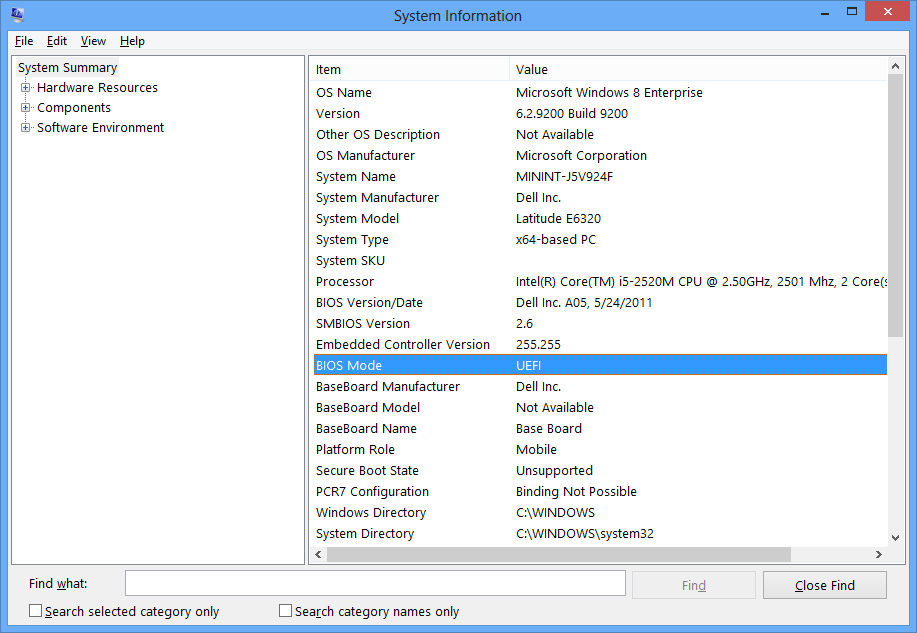Enable Search selected category only checkbox
The width and height of the screenshot is (917, 633).
point(36,611)
